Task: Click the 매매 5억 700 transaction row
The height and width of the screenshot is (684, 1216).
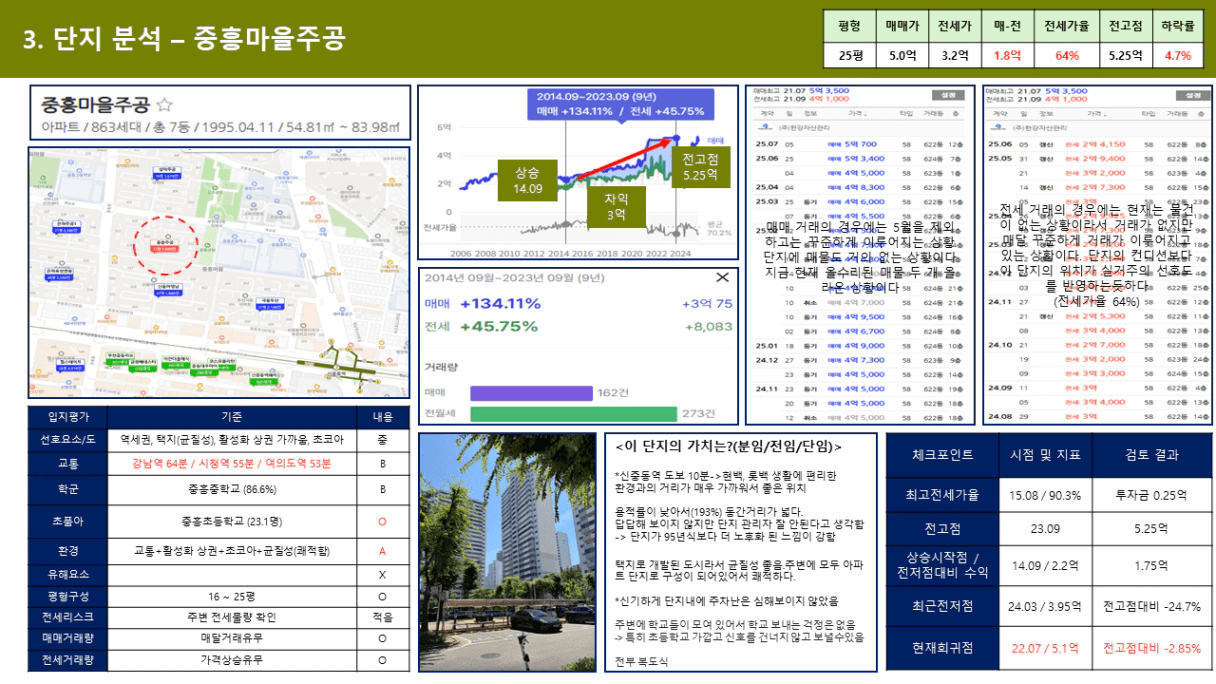Action: tap(861, 144)
